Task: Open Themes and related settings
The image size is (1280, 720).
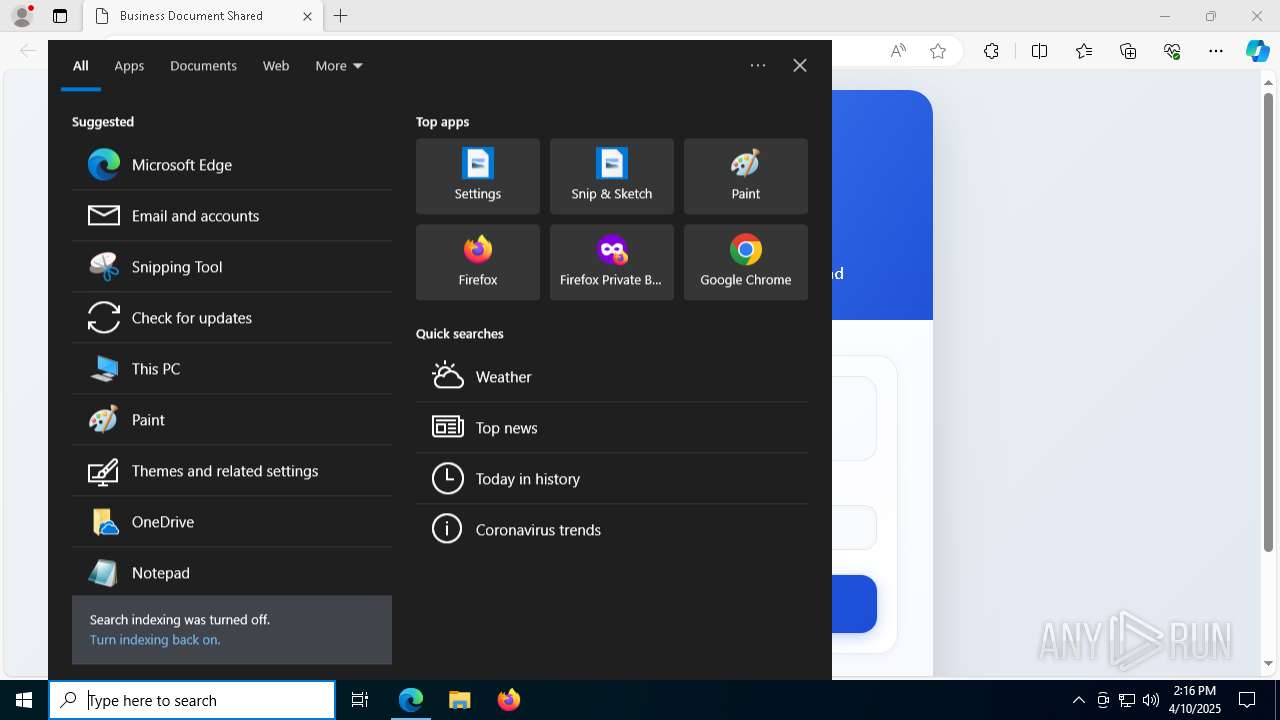Action: point(232,470)
